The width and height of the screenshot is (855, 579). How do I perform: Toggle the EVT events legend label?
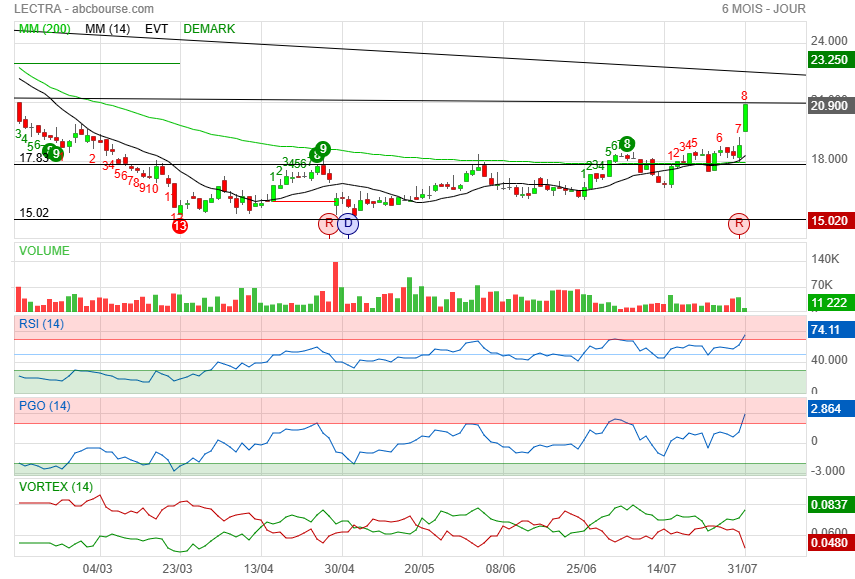click(156, 29)
